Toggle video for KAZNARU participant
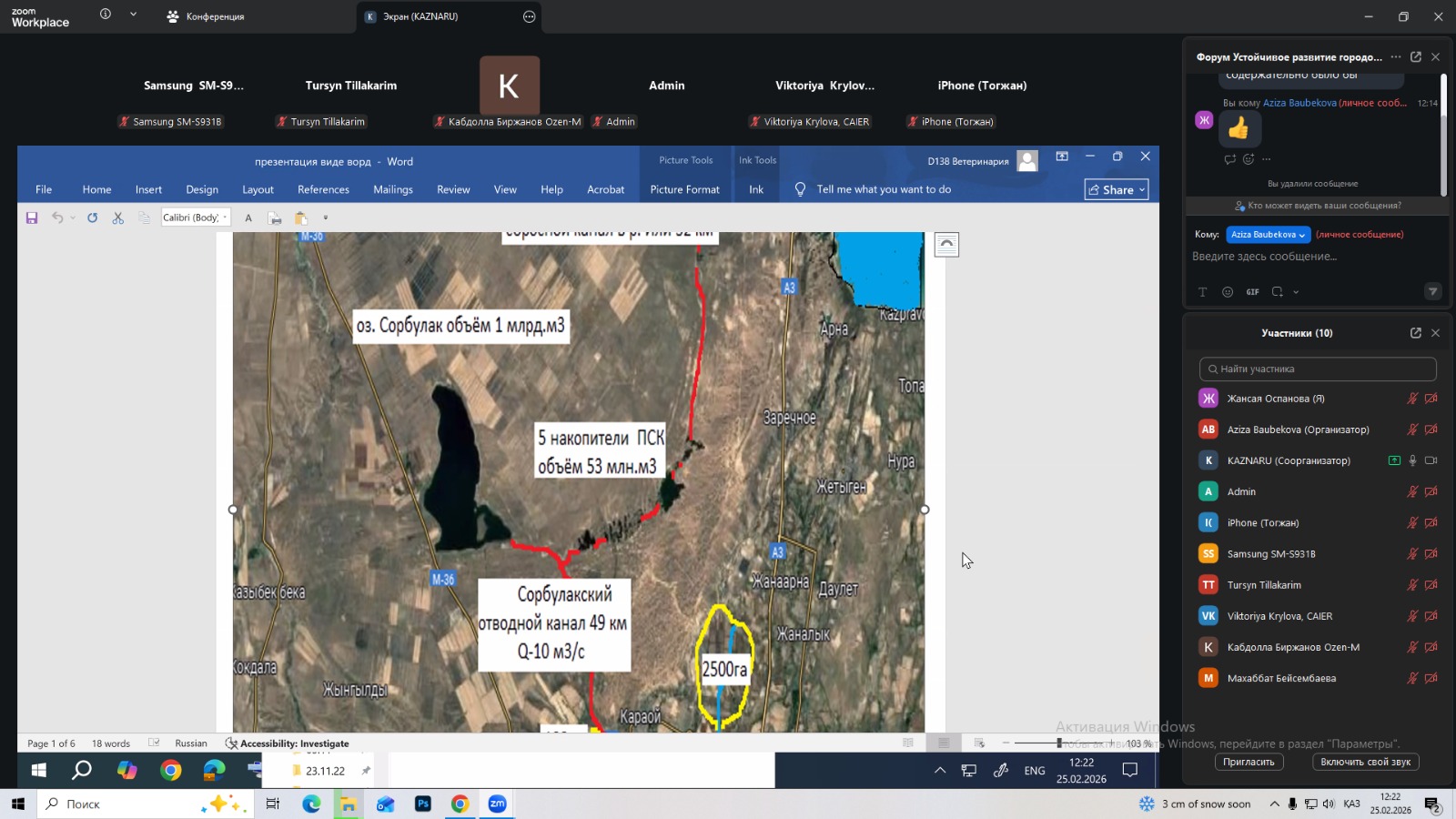 coord(1431,460)
